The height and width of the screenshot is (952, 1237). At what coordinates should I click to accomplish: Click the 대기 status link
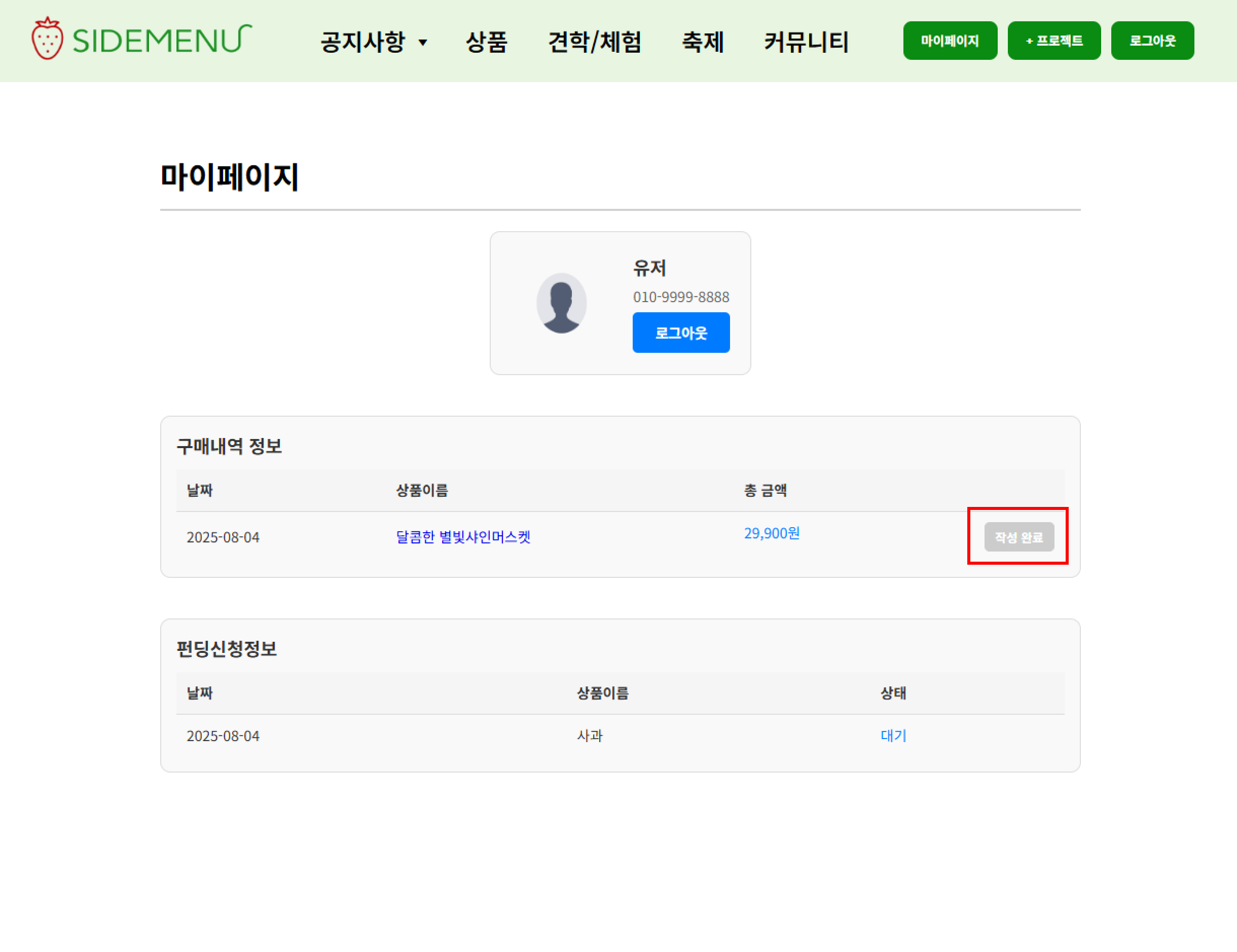point(893,736)
